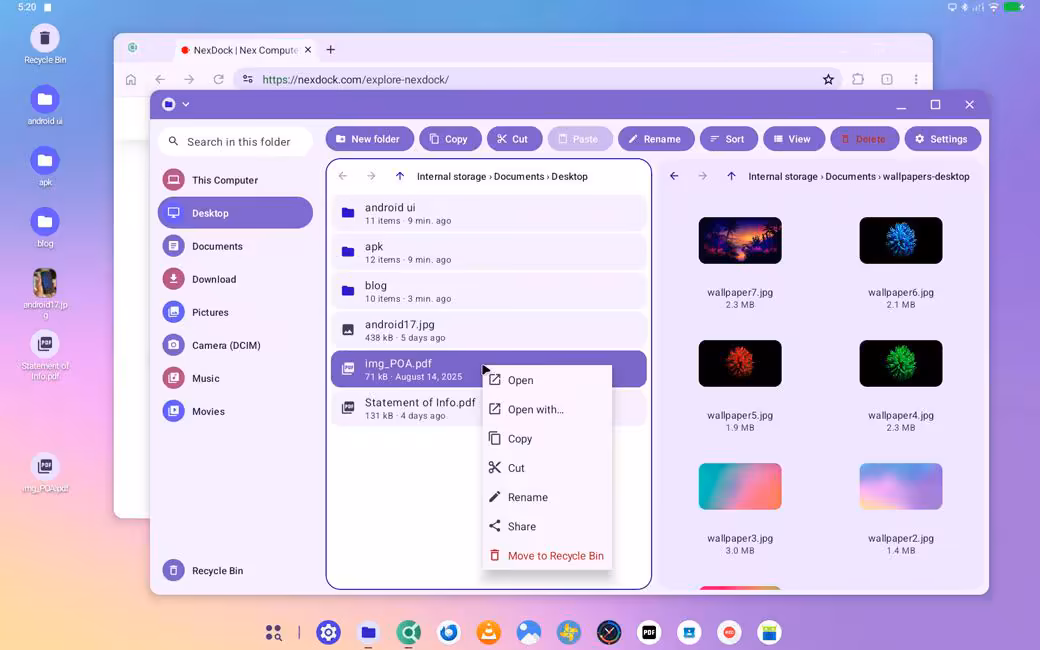Image resolution: width=1040 pixels, height=650 pixels.
Task: Open browser three-dot menu
Action: click(916, 80)
